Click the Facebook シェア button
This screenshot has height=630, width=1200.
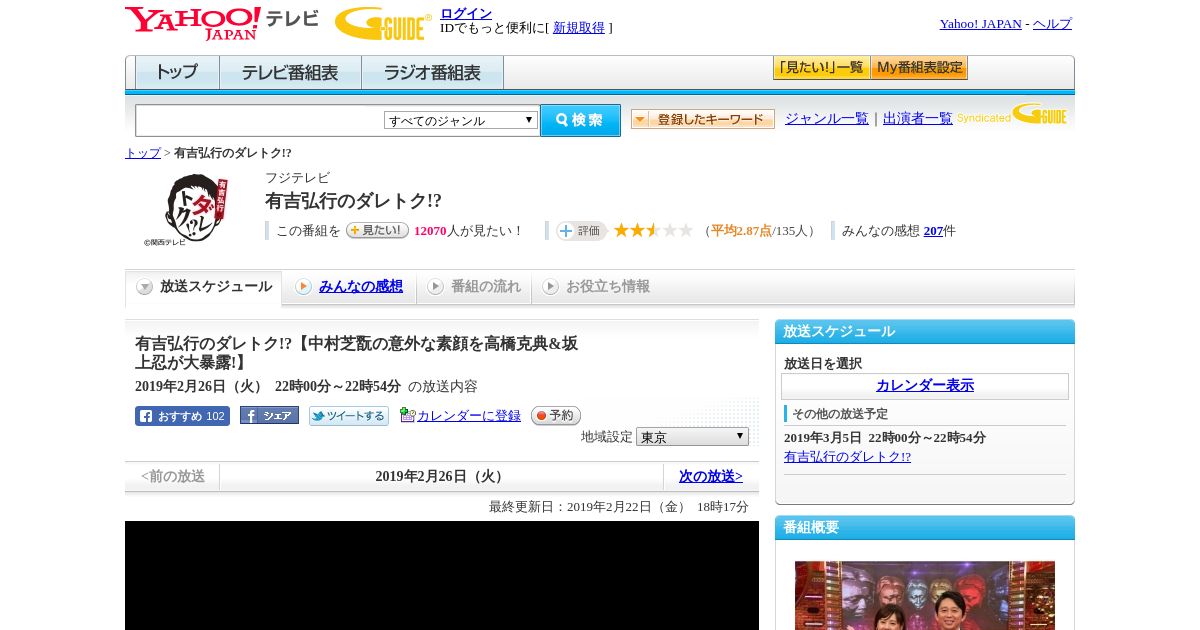[x=269, y=416]
